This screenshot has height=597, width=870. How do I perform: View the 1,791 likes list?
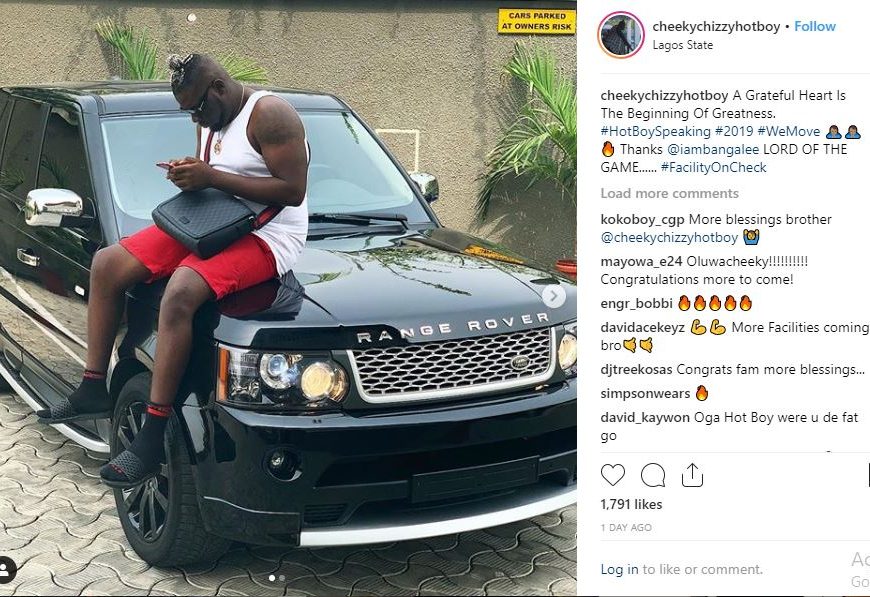tap(631, 504)
